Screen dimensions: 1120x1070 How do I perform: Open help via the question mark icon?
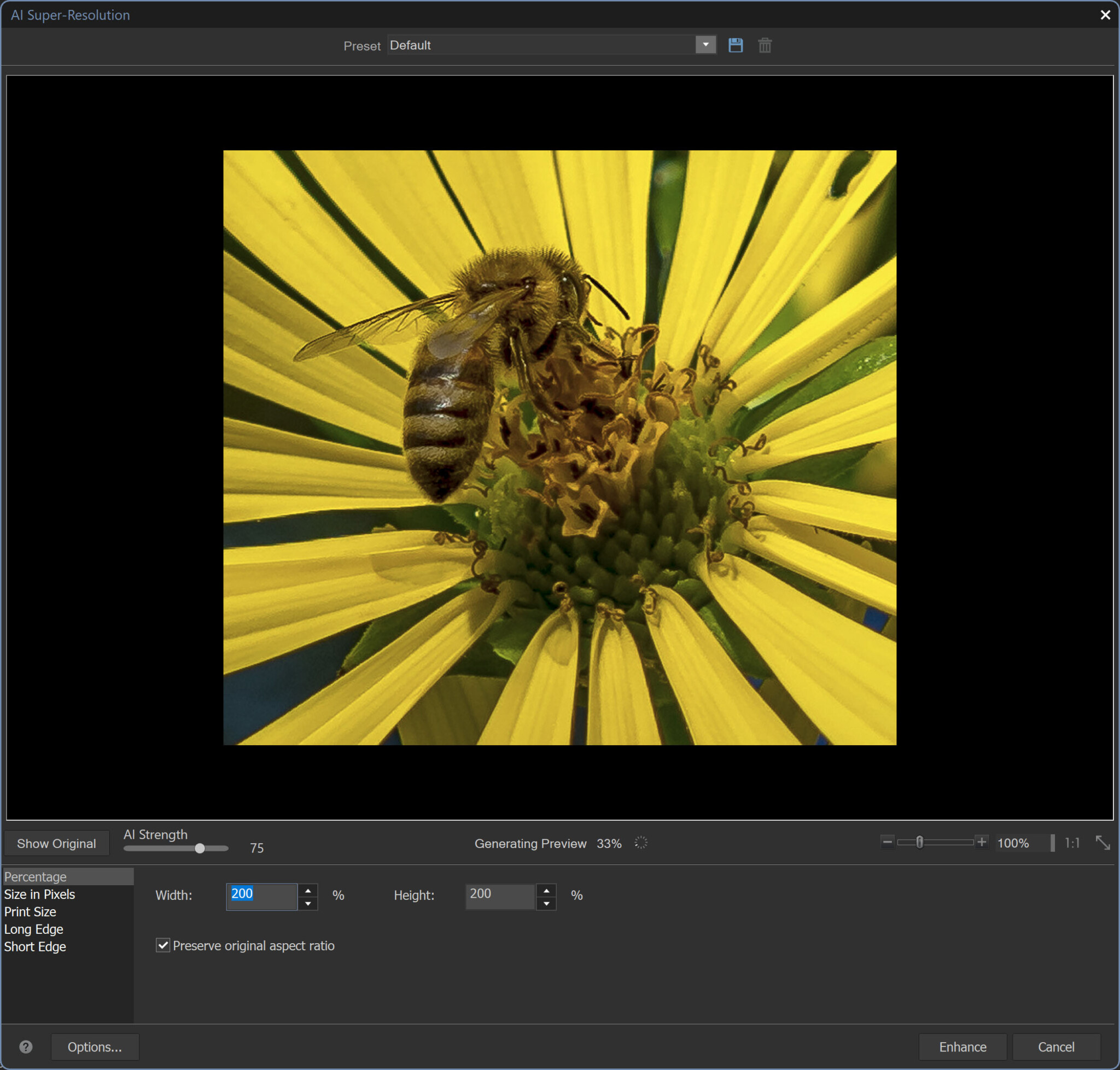pyautogui.click(x=26, y=1046)
